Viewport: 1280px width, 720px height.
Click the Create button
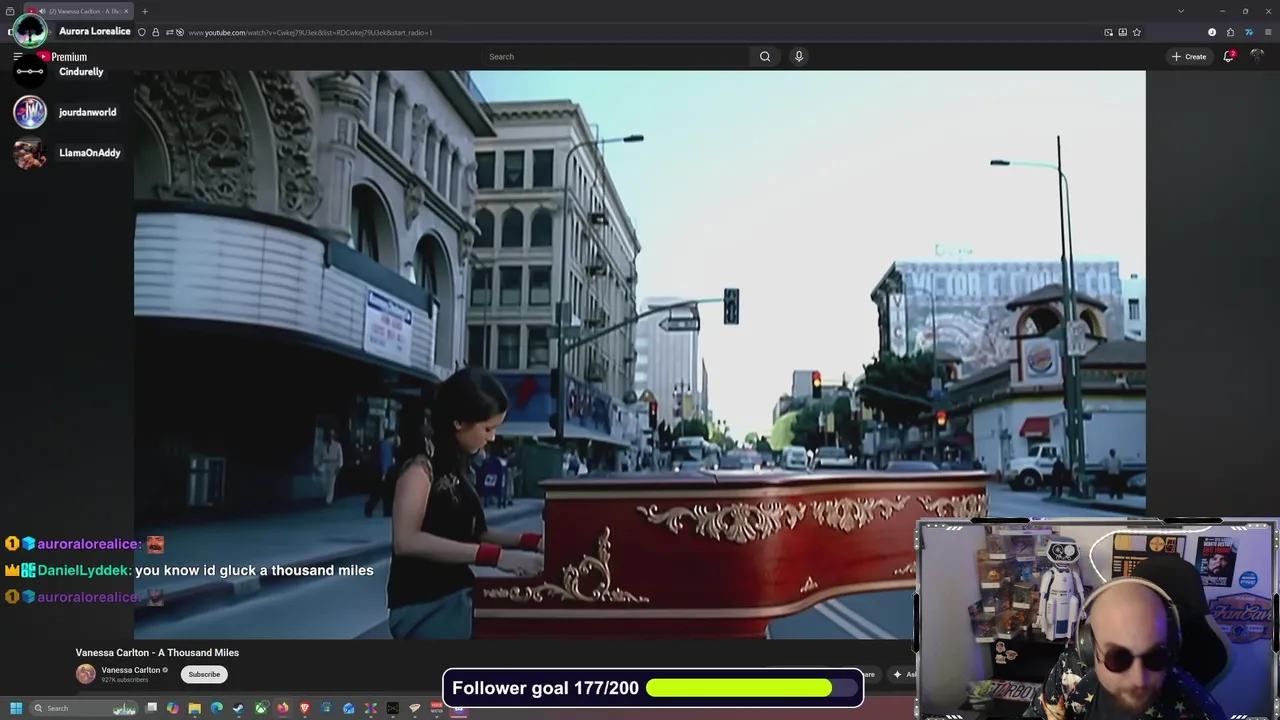tap(1189, 57)
